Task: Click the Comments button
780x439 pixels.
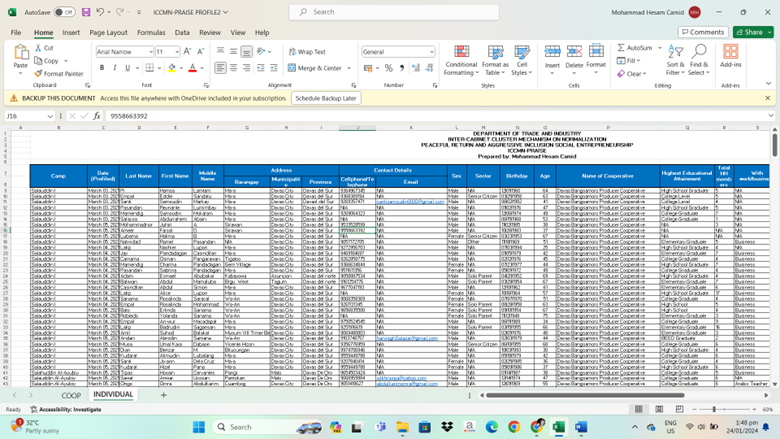Action: 702,32
